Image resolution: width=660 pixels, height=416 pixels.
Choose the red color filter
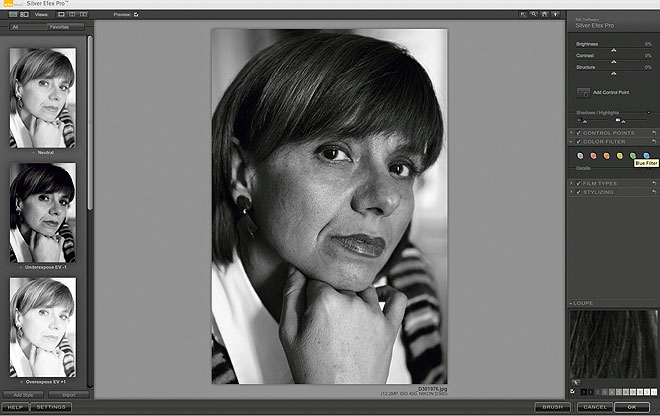(593, 156)
